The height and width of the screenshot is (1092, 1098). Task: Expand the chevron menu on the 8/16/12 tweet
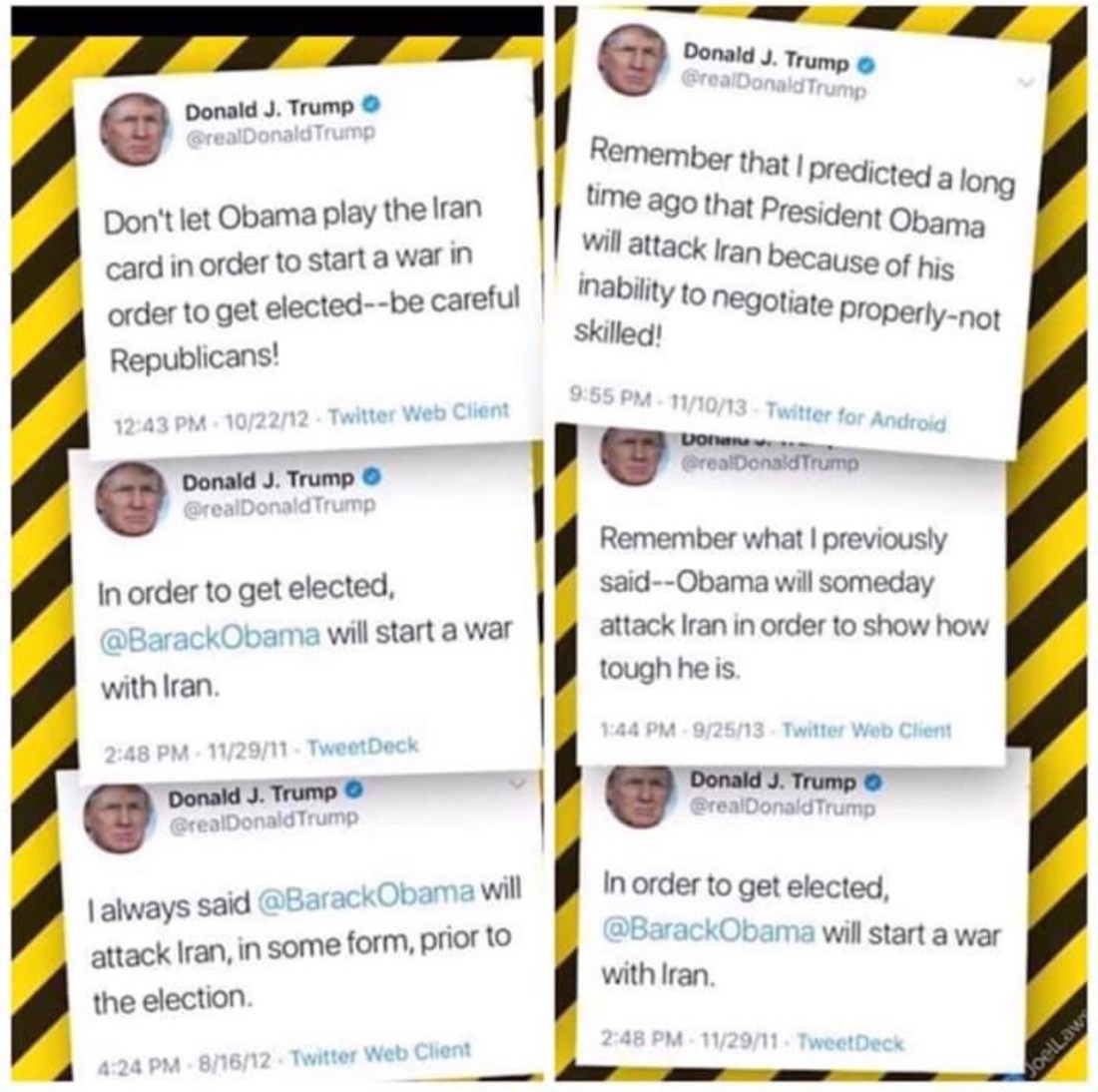pos(517,781)
